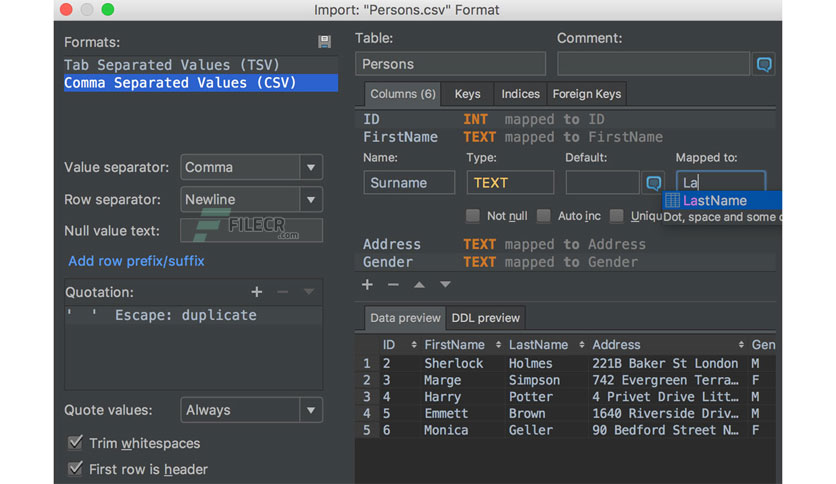This screenshot has width=836, height=484.
Task: Select Tab Separated Values (TSV) format
Action: pos(200,64)
